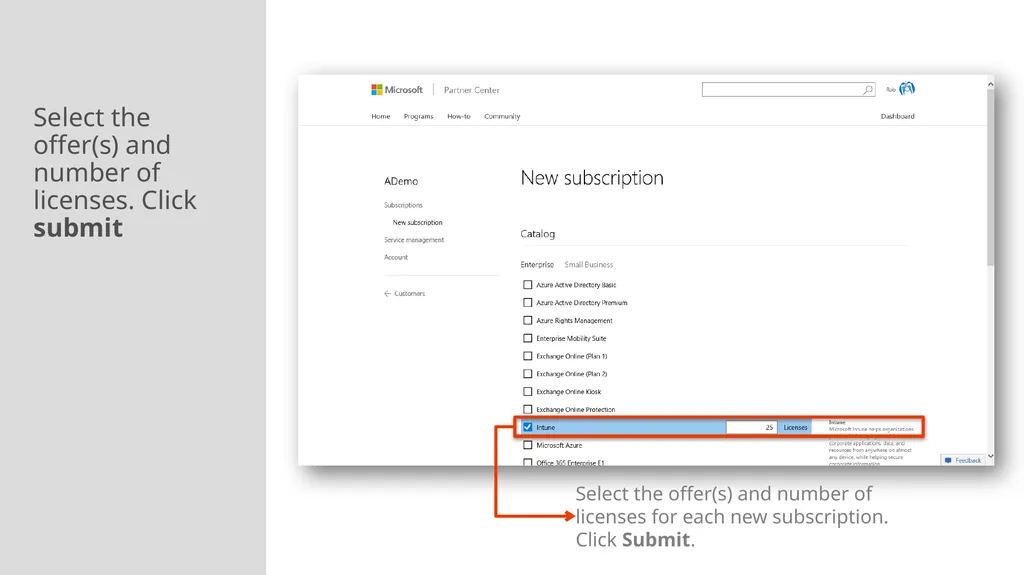Check Azure Active Directory Basic
The image size is (1024, 575).
coord(528,285)
